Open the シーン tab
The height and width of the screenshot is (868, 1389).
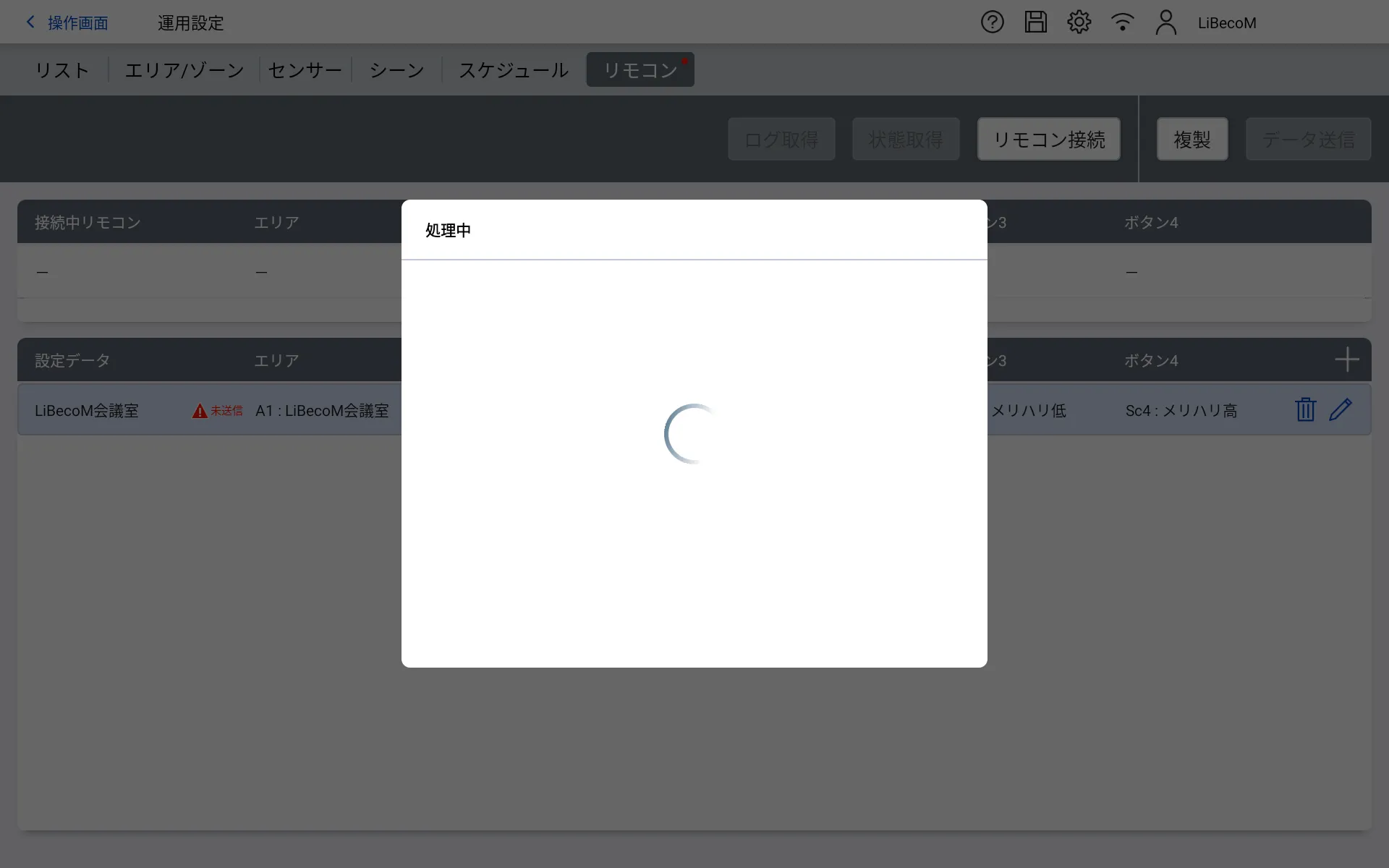coord(396,70)
